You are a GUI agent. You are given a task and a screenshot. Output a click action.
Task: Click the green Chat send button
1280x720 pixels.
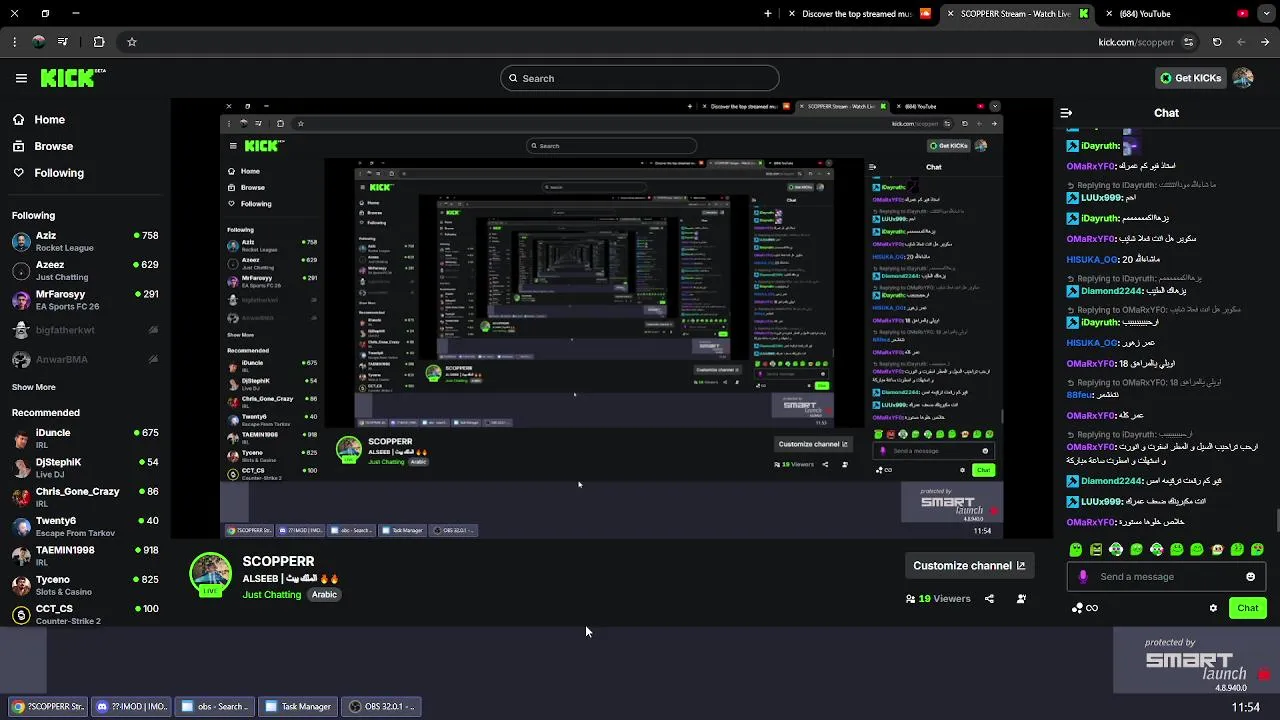point(1247,608)
